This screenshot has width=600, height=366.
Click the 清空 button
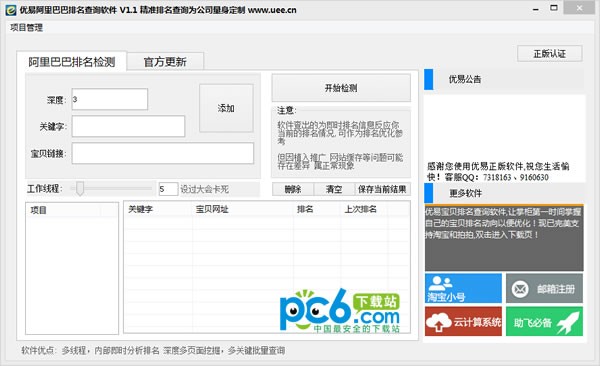(334, 189)
